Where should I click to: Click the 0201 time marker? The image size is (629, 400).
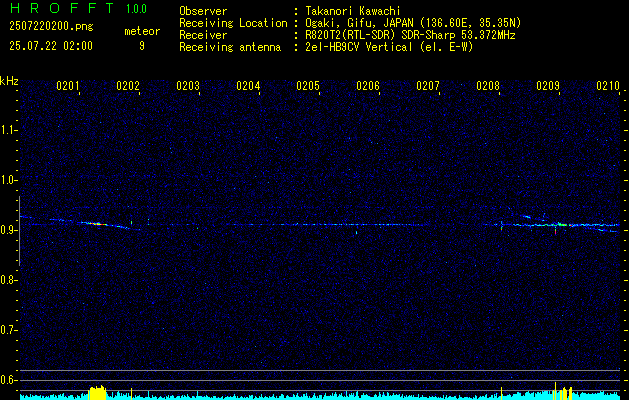pyautogui.click(x=67, y=86)
